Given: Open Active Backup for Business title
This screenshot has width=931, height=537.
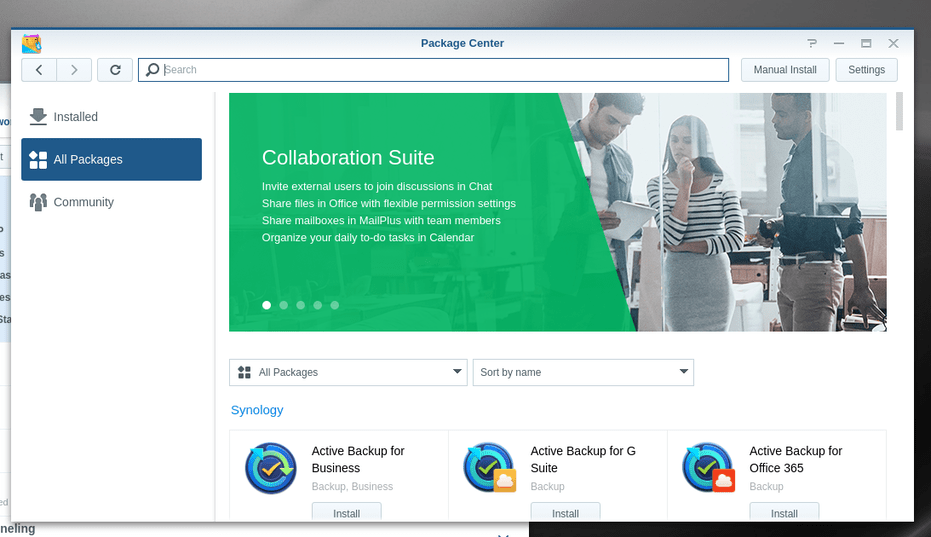Looking at the screenshot, I should (358, 459).
